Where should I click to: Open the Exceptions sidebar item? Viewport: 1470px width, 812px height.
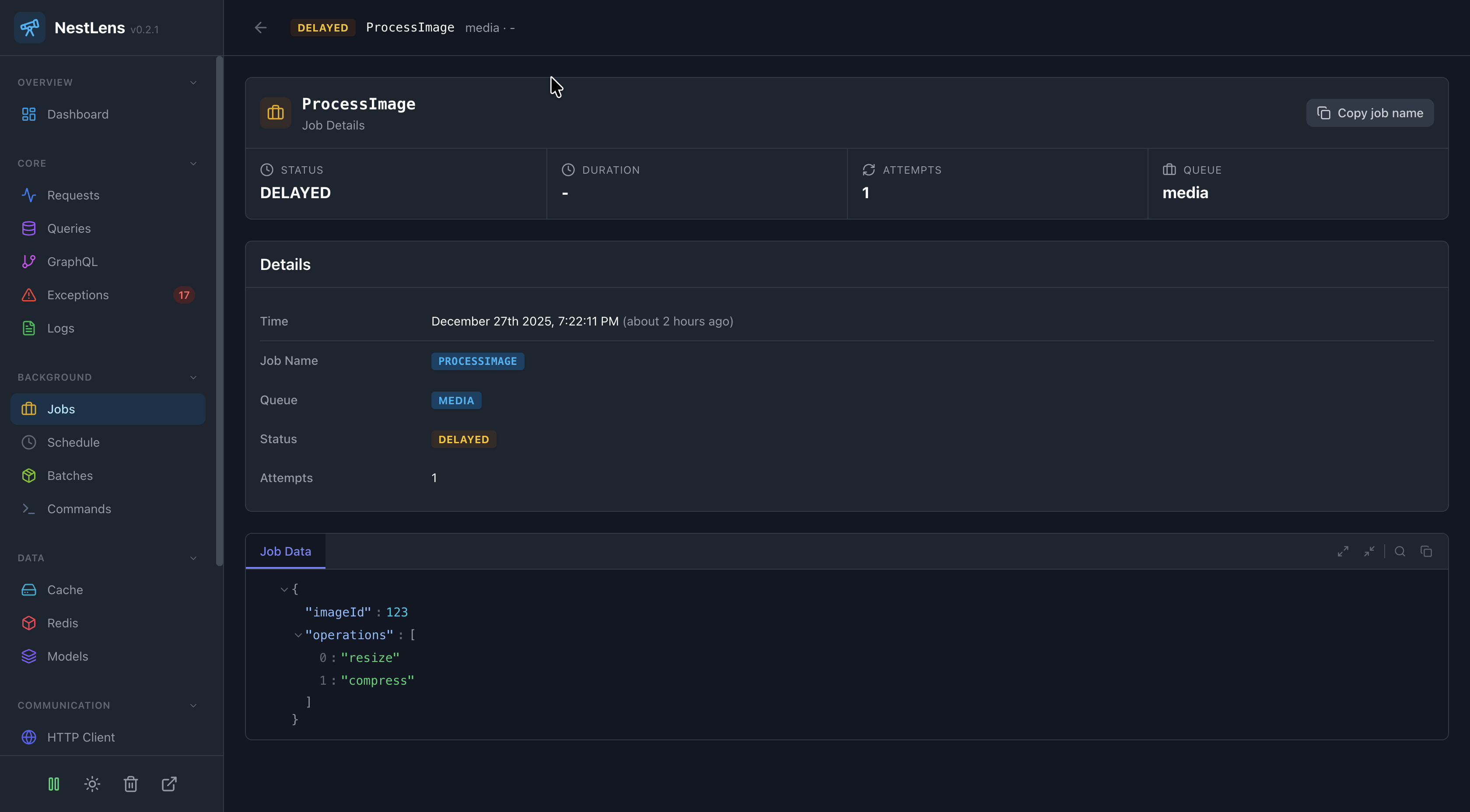pos(78,295)
